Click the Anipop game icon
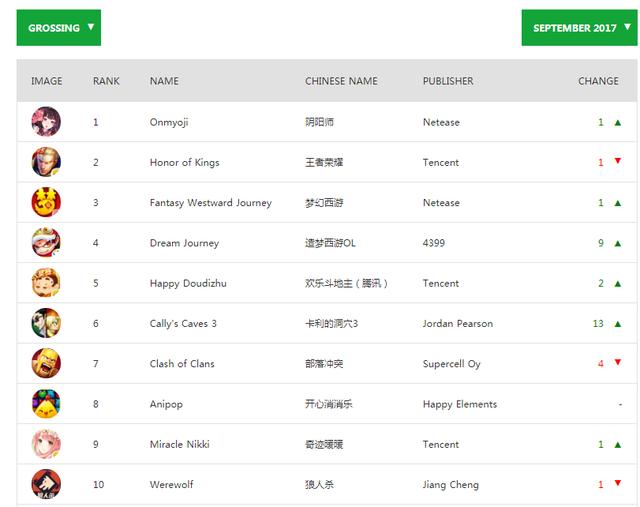The height and width of the screenshot is (507, 640). (46, 404)
